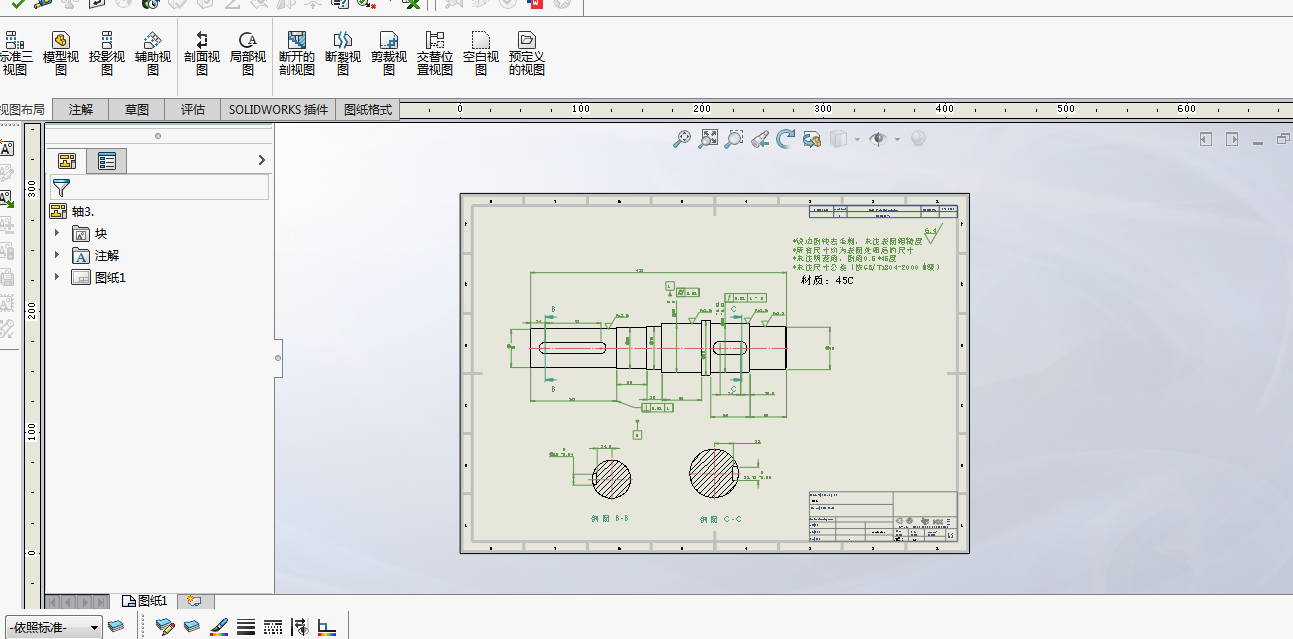The width and height of the screenshot is (1293, 639).
Task: Switch to the 视图布局 (View Layout) tab
Action: pos(22,110)
